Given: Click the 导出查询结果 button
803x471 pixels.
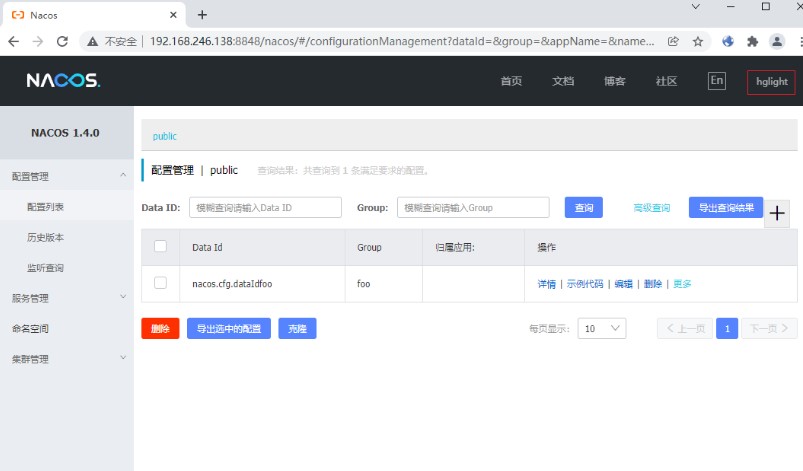Looking at the screenshot, I should (726, 207).
